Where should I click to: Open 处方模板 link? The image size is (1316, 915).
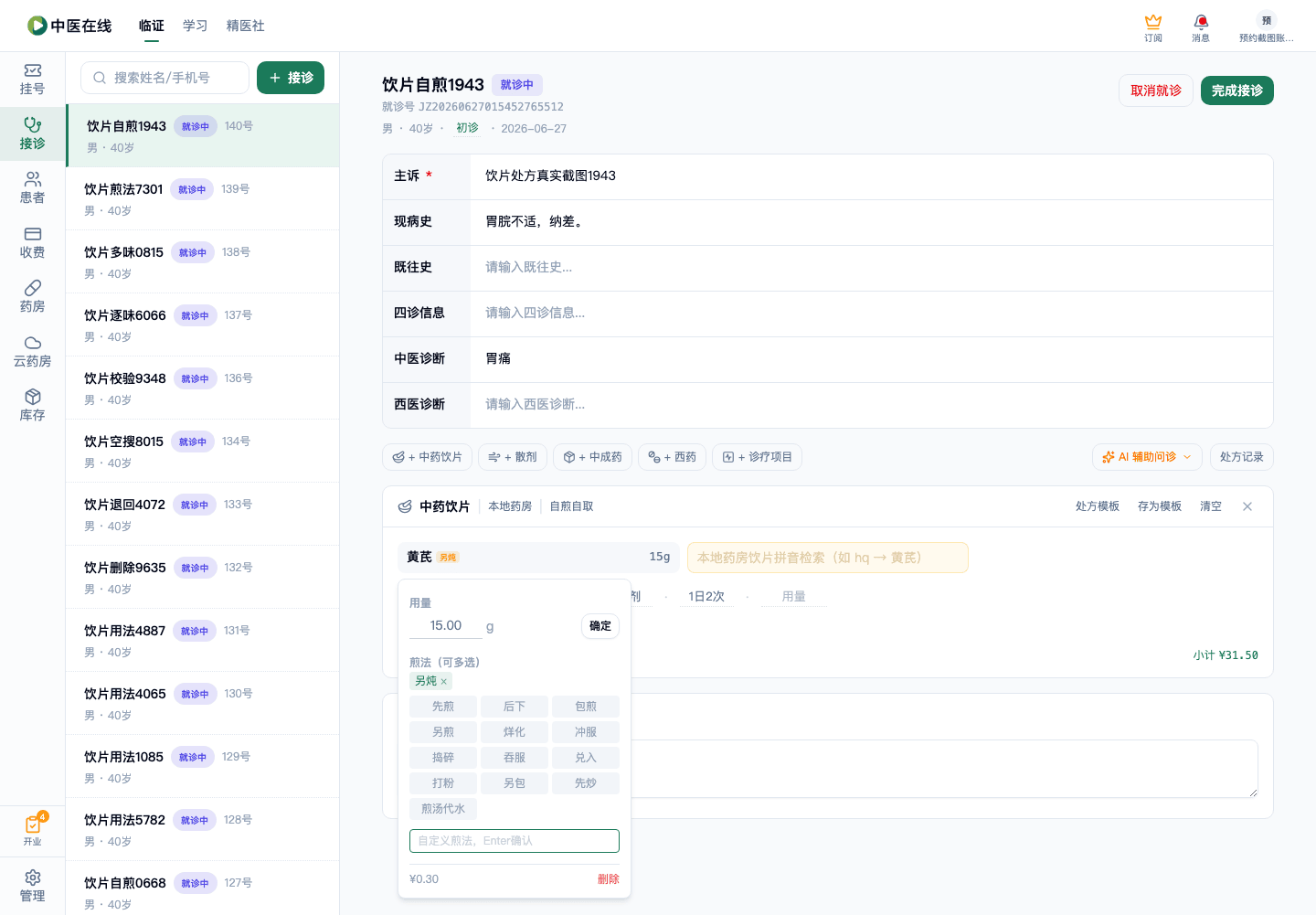[1098, 506]
